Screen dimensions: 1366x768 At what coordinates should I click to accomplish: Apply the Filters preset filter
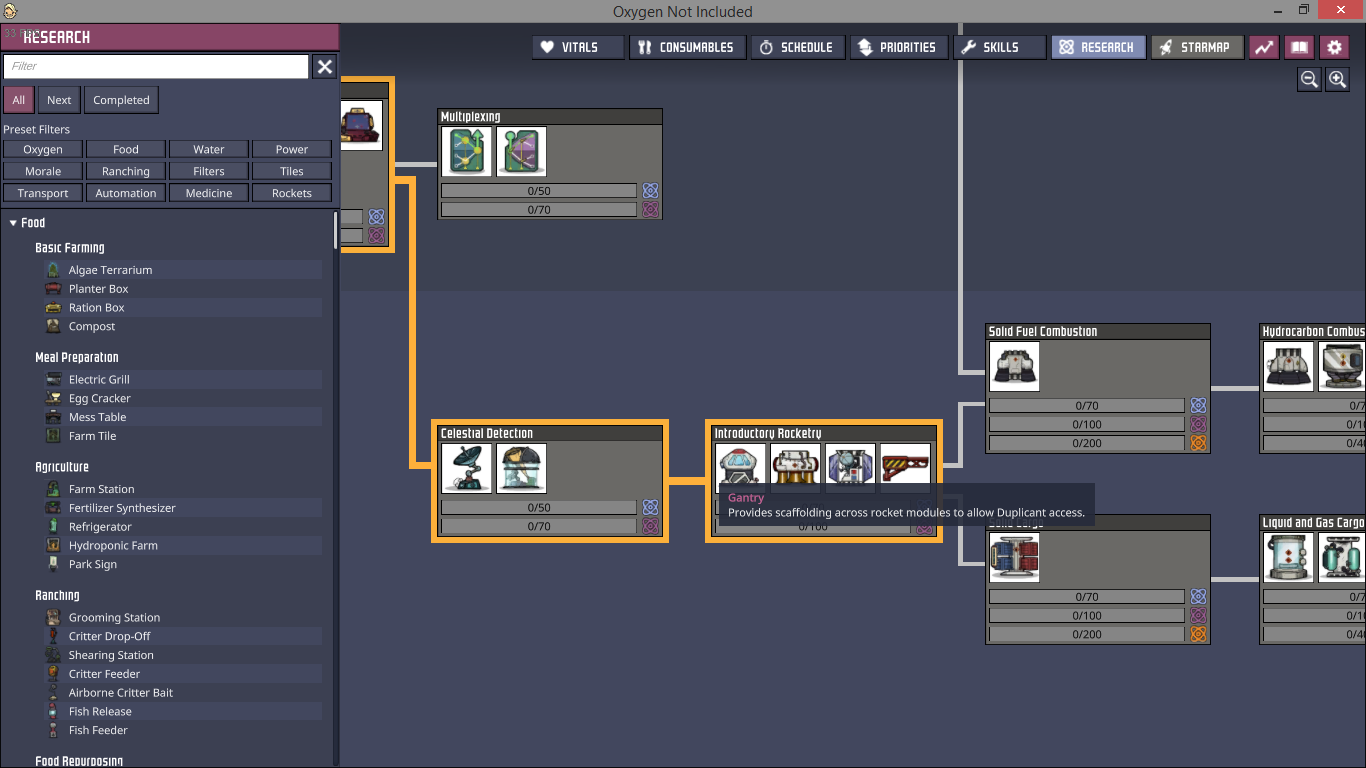point(209,171)
